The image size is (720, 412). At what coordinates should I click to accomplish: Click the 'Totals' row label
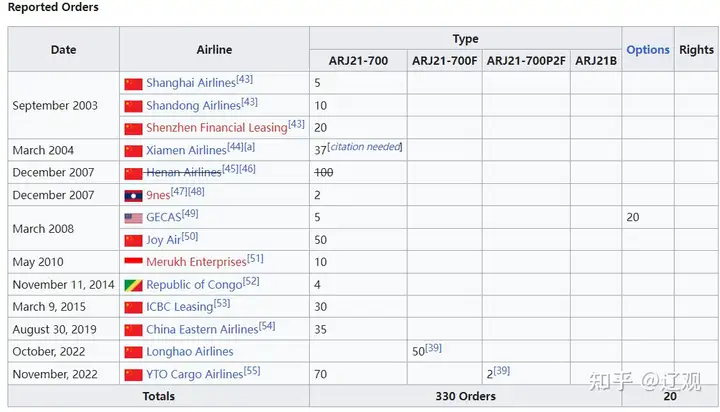[x=158, y=396]
